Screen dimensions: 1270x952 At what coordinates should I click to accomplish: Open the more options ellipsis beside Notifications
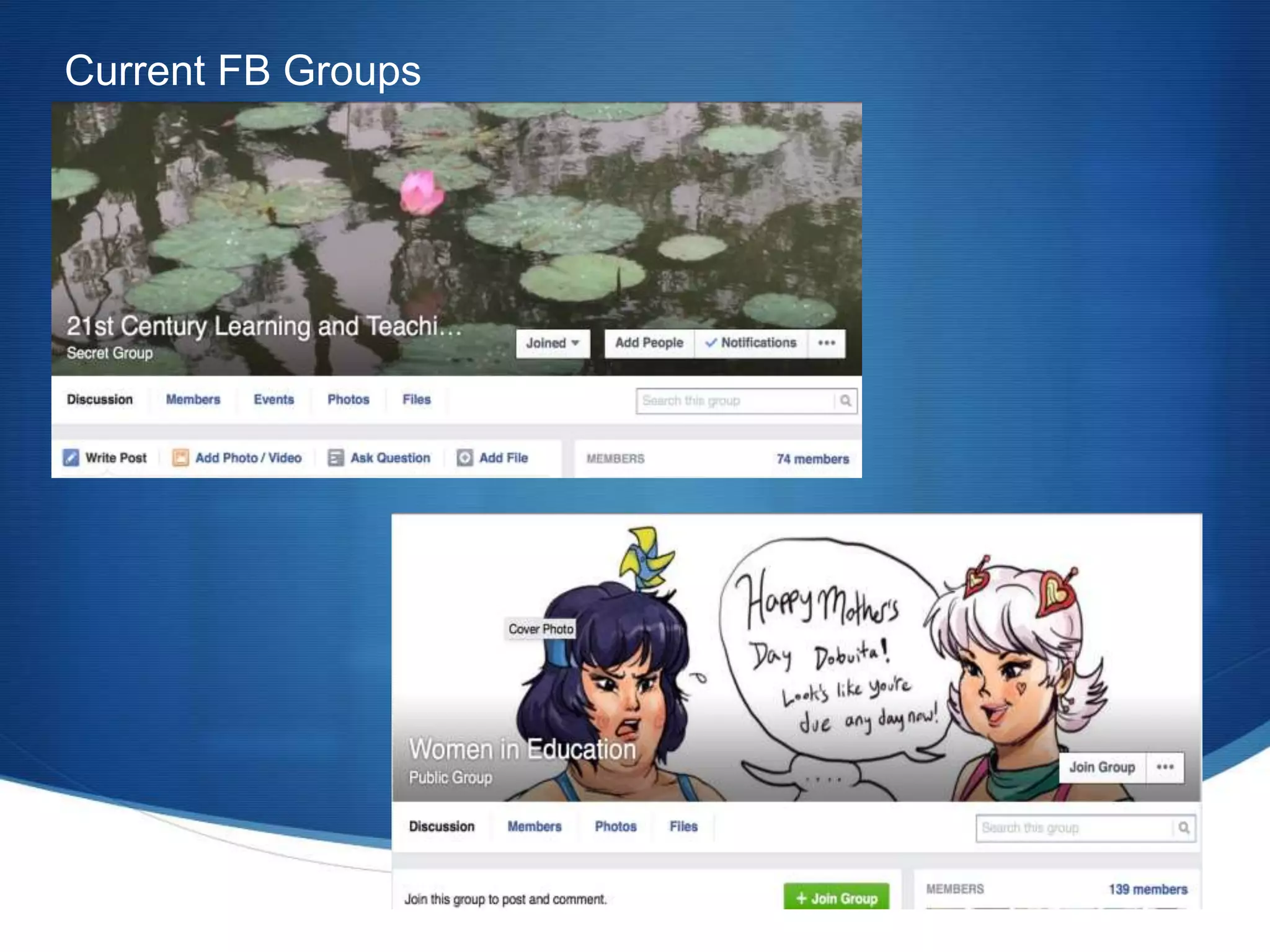827,343
